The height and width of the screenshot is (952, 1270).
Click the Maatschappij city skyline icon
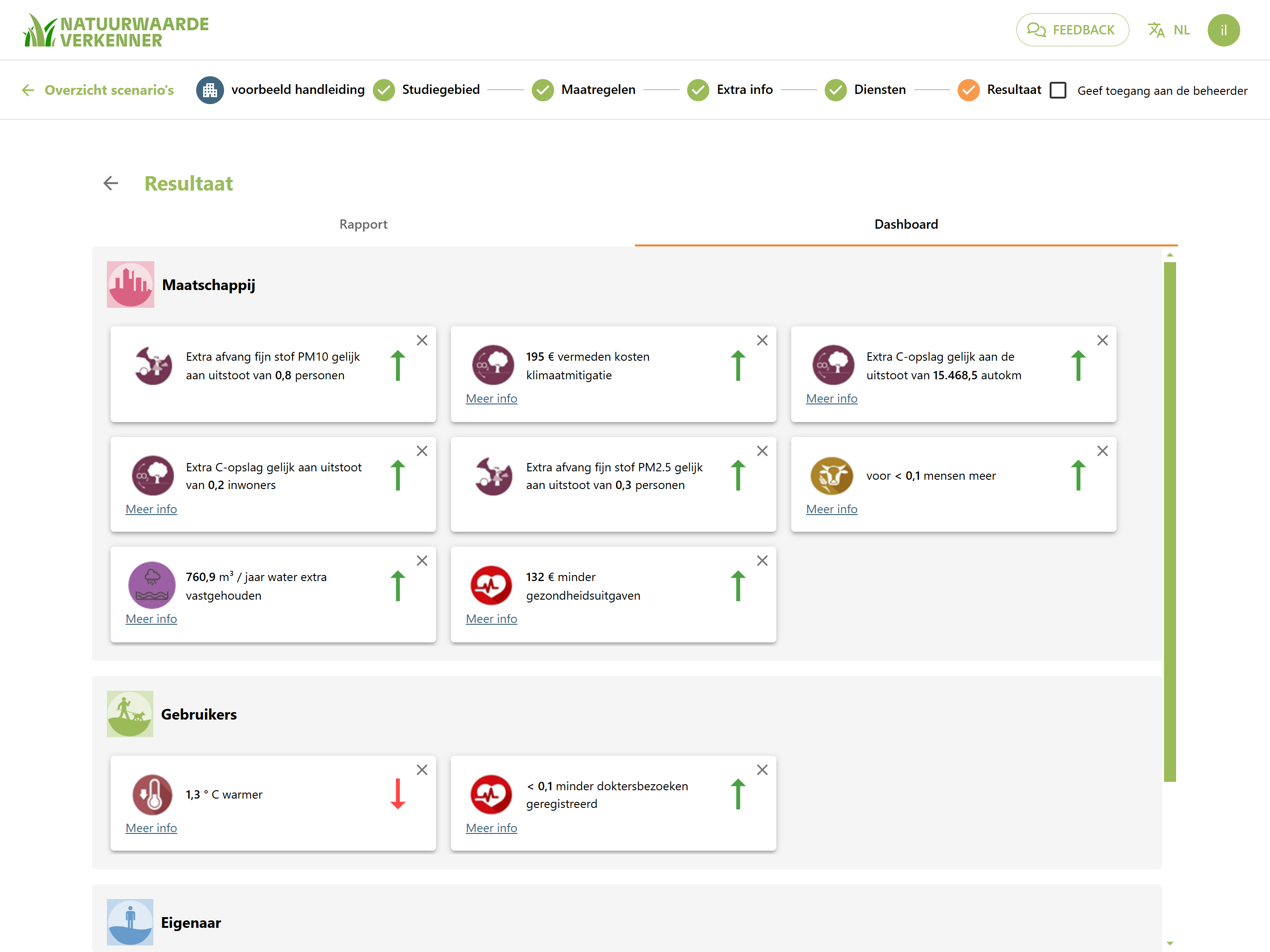click(130, 284)
